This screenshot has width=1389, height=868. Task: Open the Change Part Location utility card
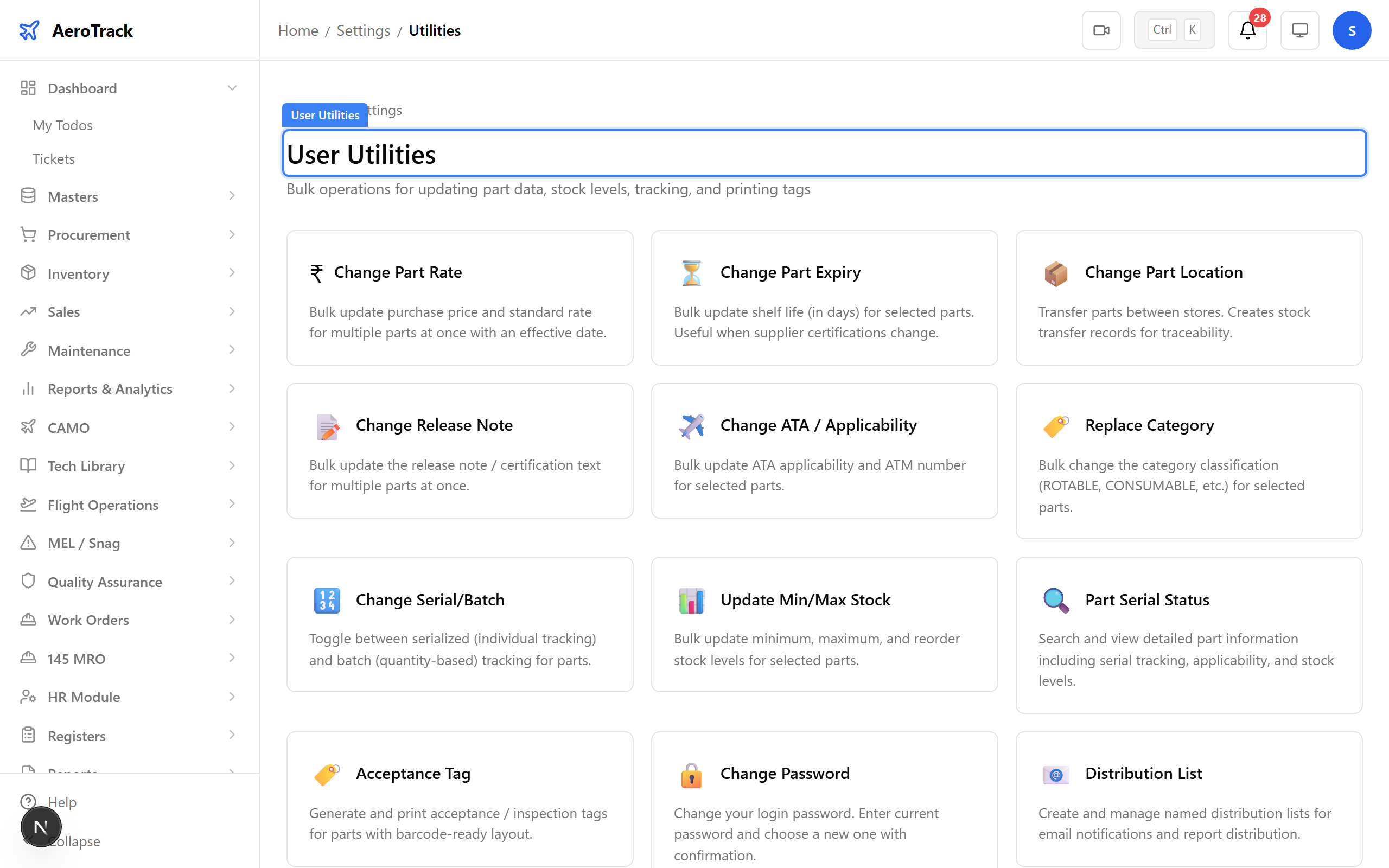pos(1188,298)
